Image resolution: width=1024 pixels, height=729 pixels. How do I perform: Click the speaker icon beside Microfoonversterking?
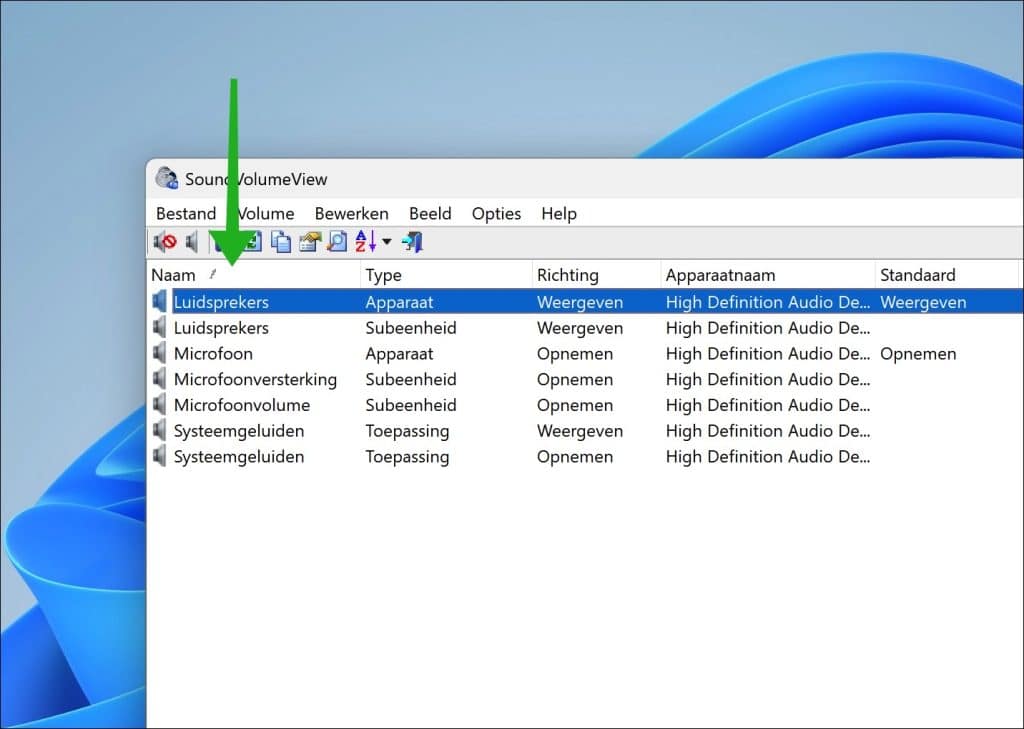point(159,380)
